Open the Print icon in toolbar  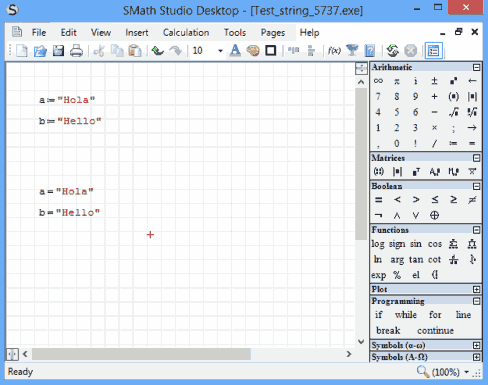(x=76, y=51)
